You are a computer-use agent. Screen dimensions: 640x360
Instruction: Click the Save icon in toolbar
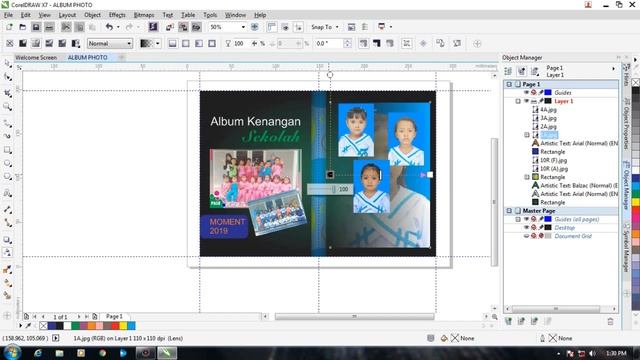pos(36,27)
